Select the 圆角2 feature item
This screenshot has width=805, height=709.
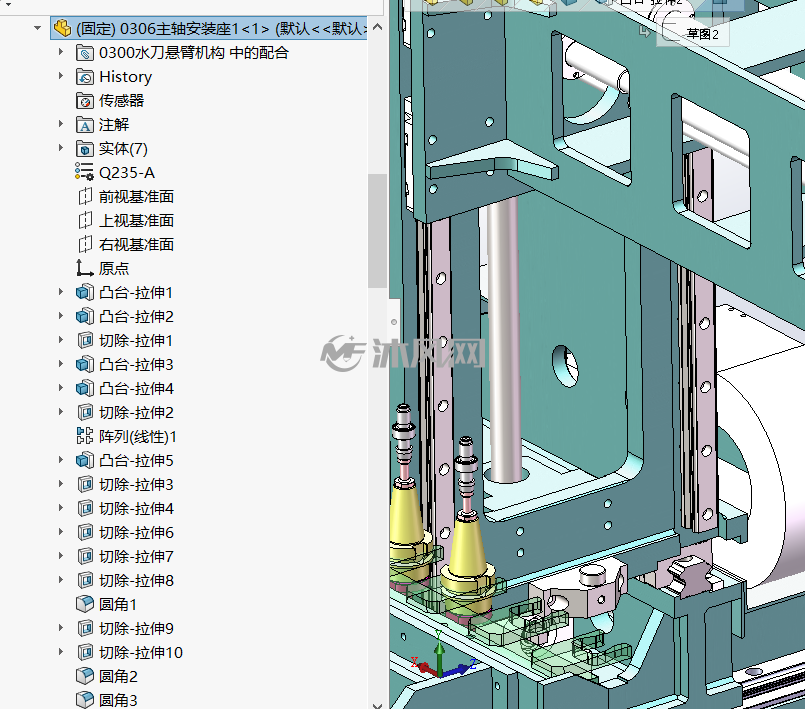tap(107, 676)
